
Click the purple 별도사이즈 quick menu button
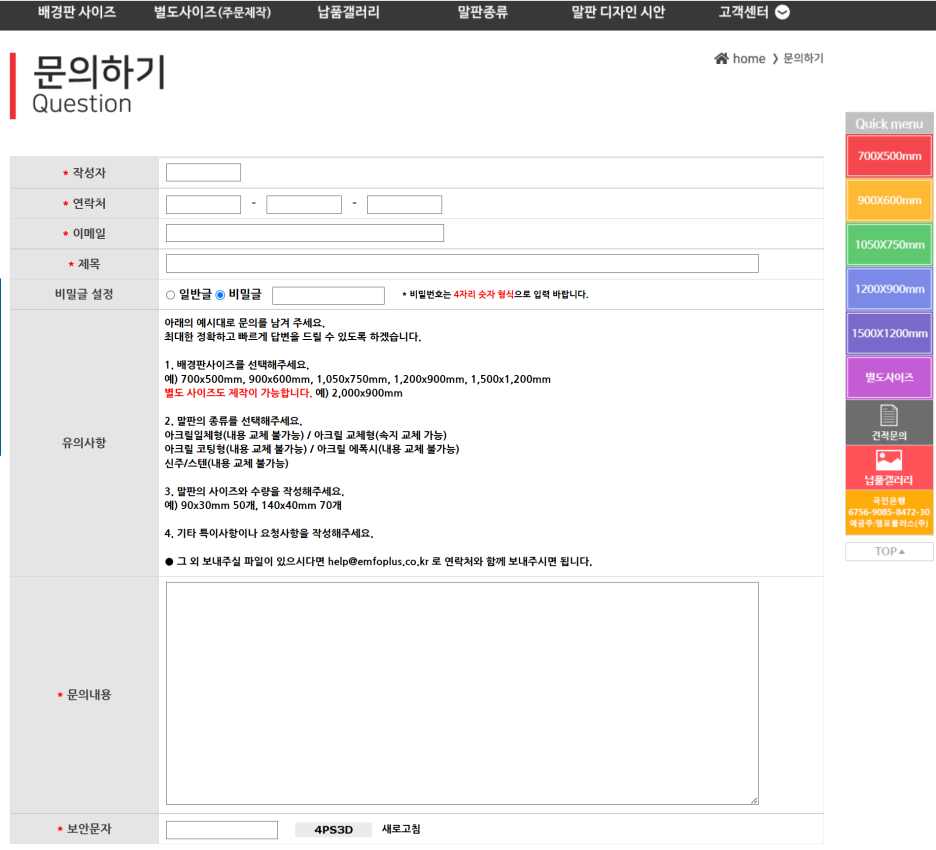click(x=889, y=377)
